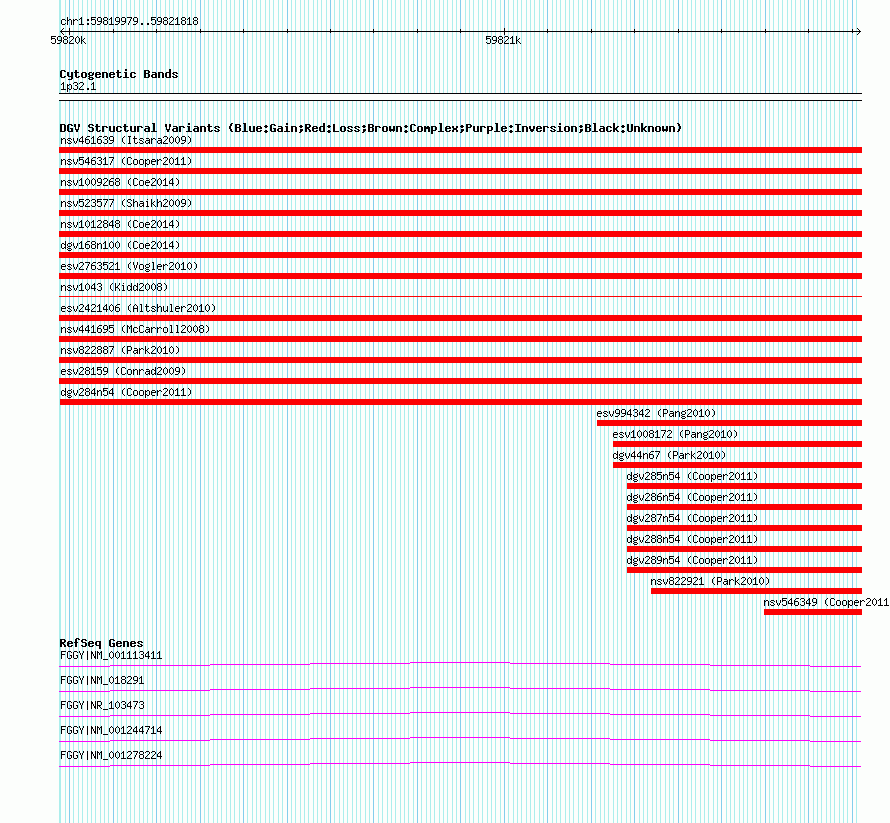
Task: Open variant esv2421406 (Altshuler2010) label
Action: click(138, 308)
